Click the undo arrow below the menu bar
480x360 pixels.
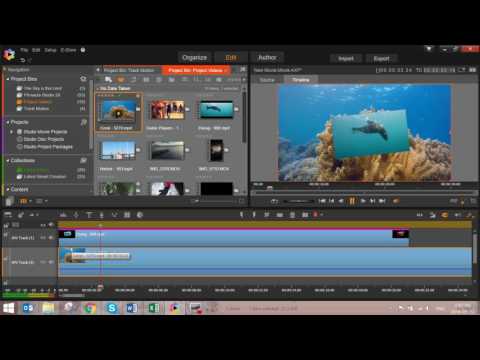(23, 60)
